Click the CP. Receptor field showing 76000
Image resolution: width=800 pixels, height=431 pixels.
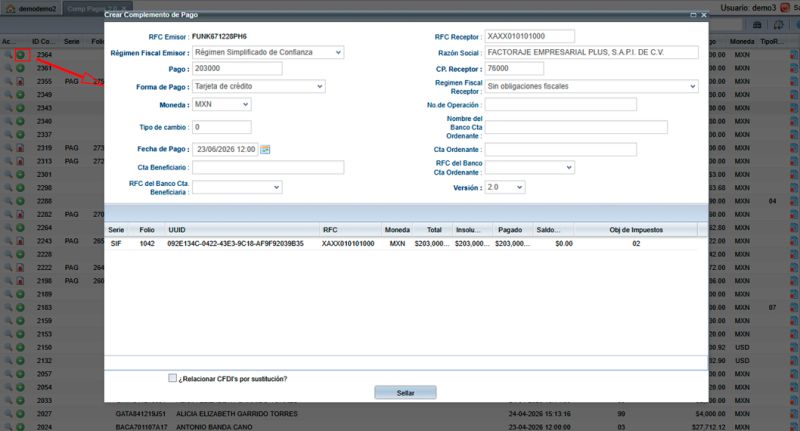coord(514,68)
